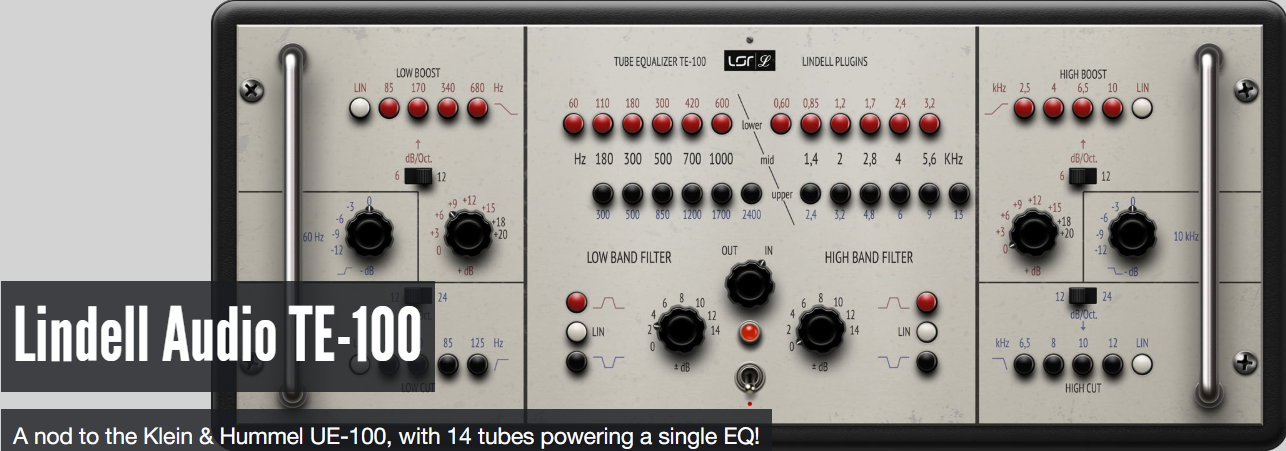This screenshot has height=451, width=1286.
Task: Select the 6,5 kHz High Boost button
Action: [x=1083, y=109]
